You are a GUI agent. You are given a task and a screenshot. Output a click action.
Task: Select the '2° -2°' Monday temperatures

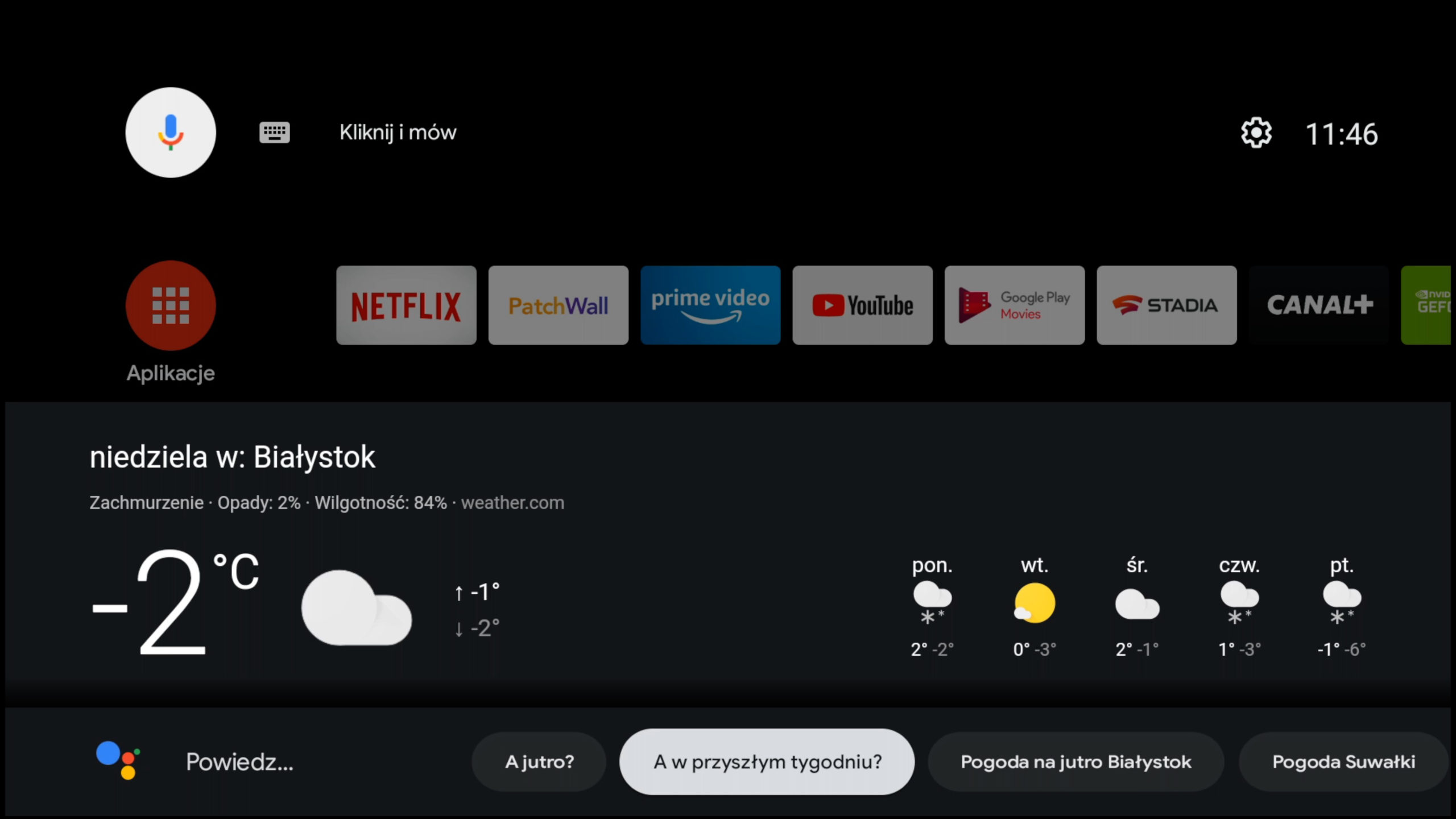[x=932, y=649]
